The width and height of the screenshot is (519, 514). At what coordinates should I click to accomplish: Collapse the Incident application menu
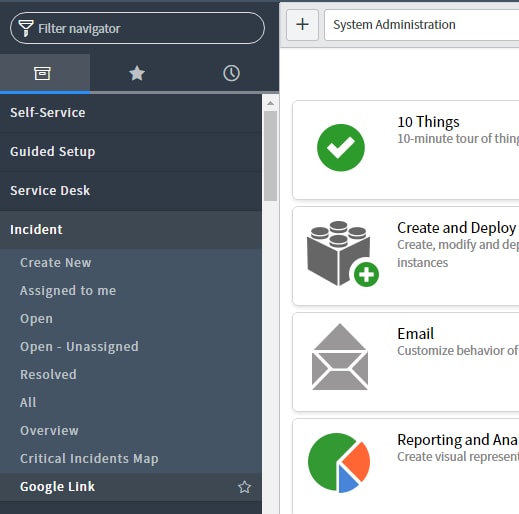[x=131, y=230]
